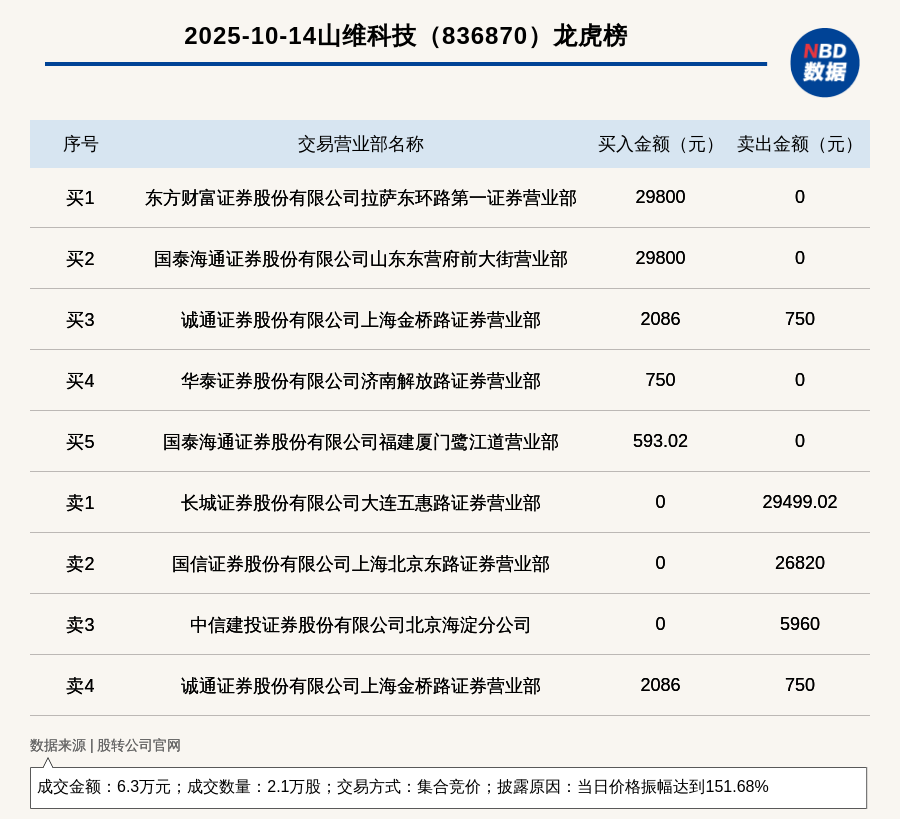
Task: Click the 成交金额 summary box at bottom
Action: click(x=448, y=787)
